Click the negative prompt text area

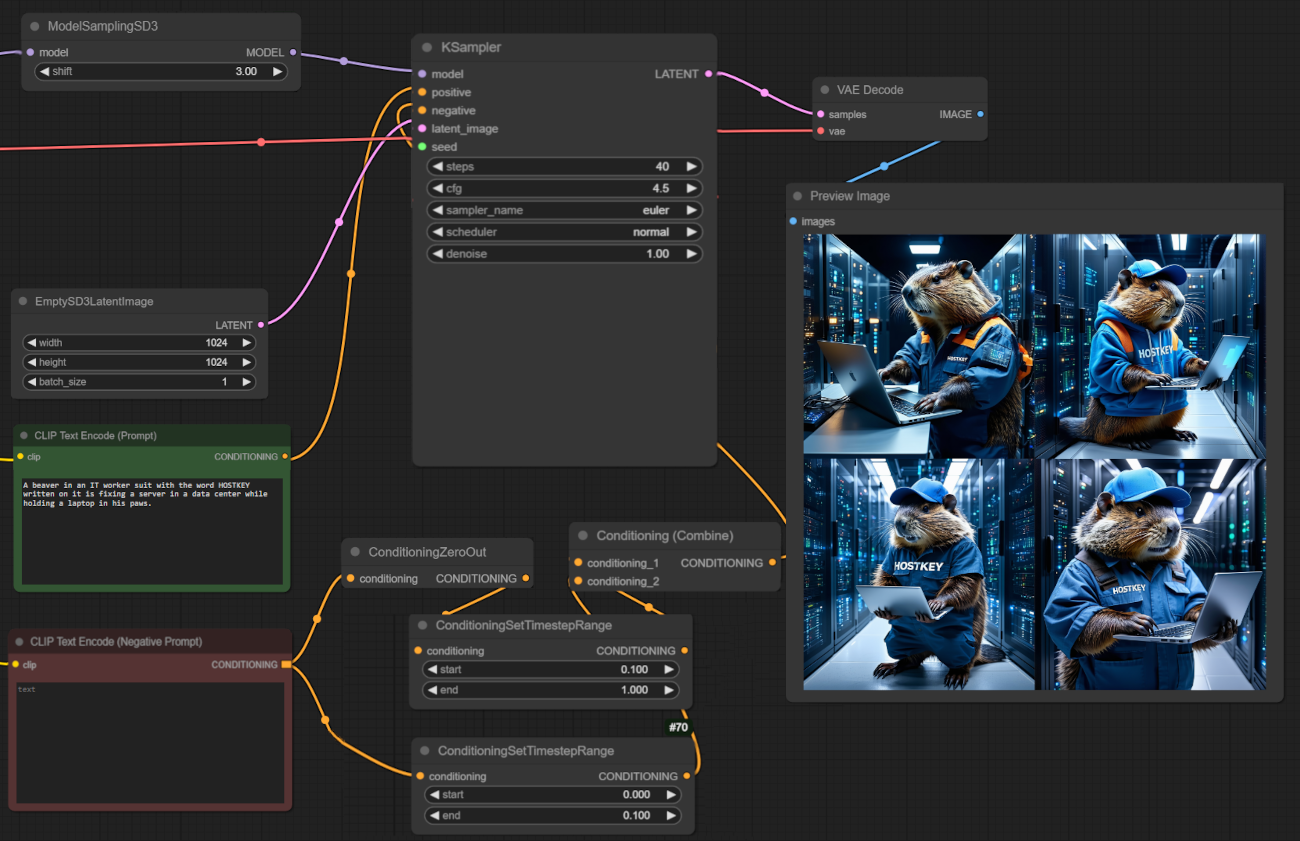pyautogui.click(x=150, y=740)
